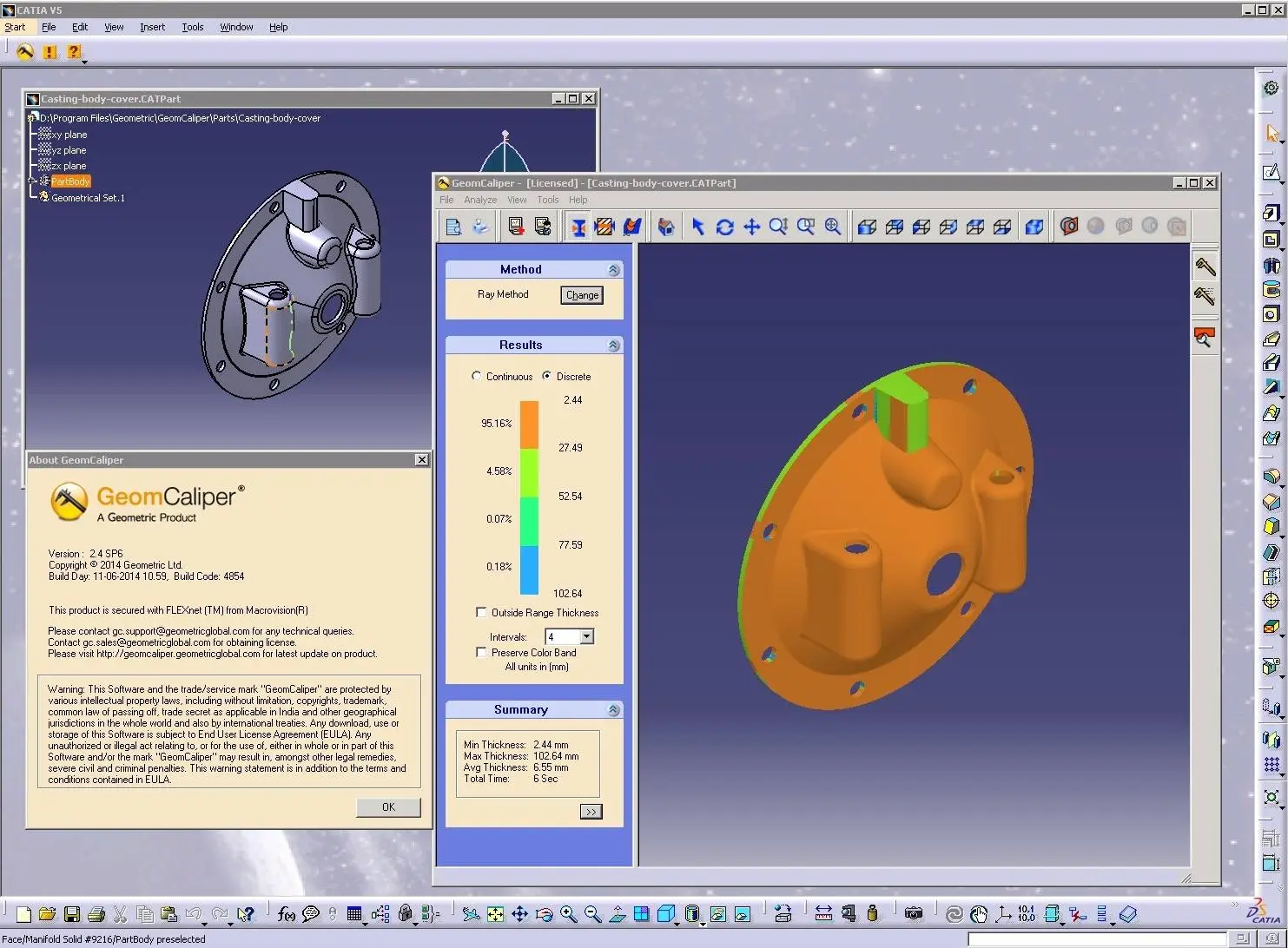Click the orange color band swatch
Screen dimensions: 1288x948
(529, 424)
